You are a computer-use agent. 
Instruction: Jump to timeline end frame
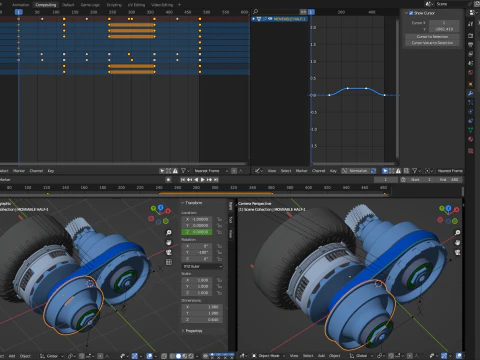point(216,180)
